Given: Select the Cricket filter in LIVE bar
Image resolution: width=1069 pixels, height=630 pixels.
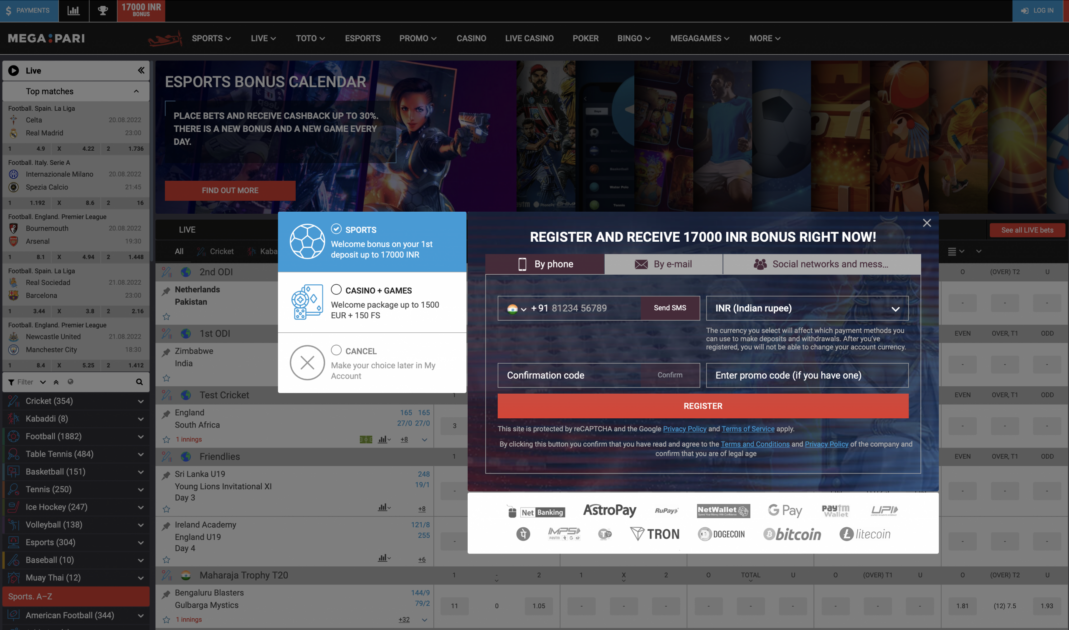Looking at the screenshot, I should [215, 252].
